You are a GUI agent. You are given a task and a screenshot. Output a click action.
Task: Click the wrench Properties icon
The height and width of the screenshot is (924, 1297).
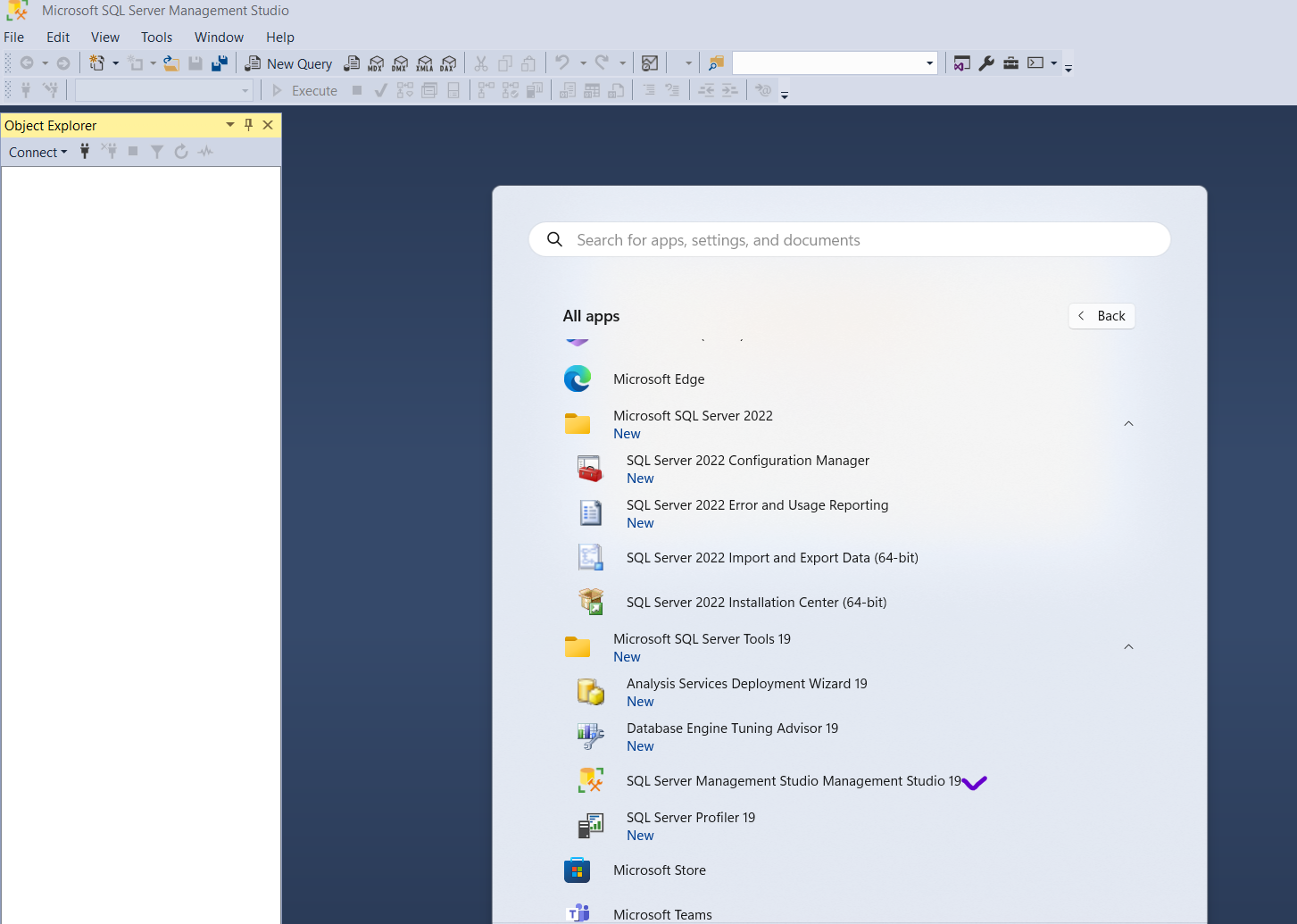click(x=986, y=63)
